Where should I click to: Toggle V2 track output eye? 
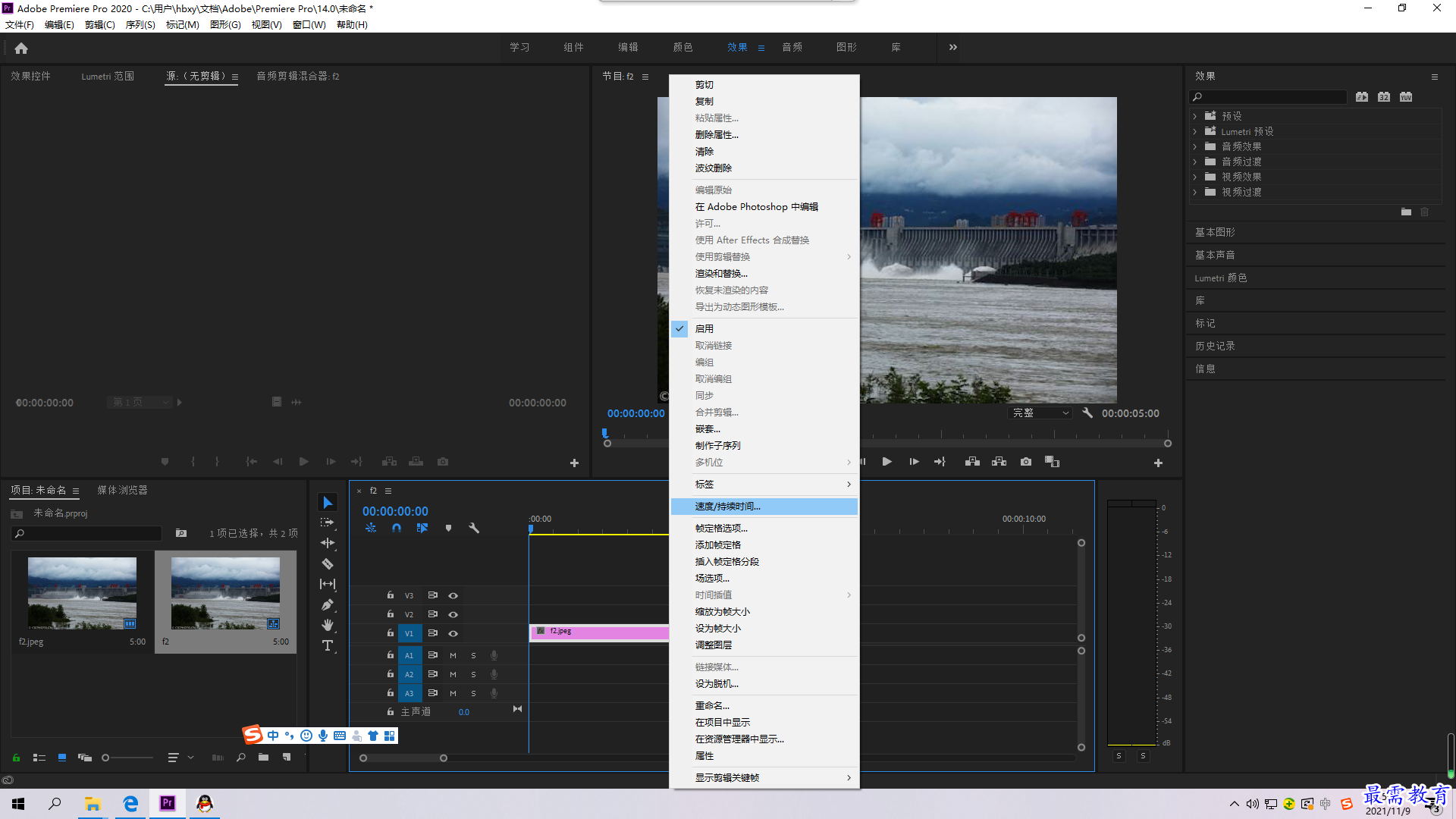coord(453,614)
